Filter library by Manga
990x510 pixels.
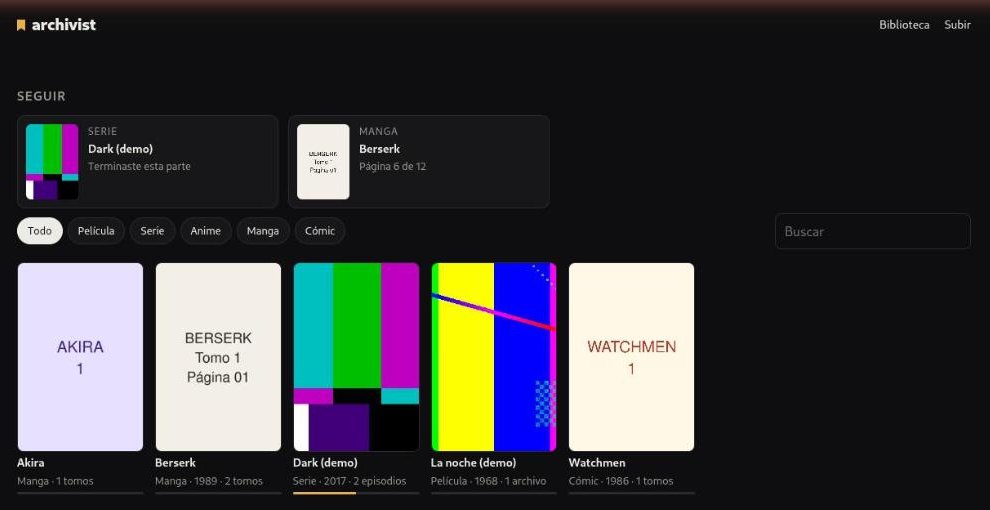tap(263, 231)
